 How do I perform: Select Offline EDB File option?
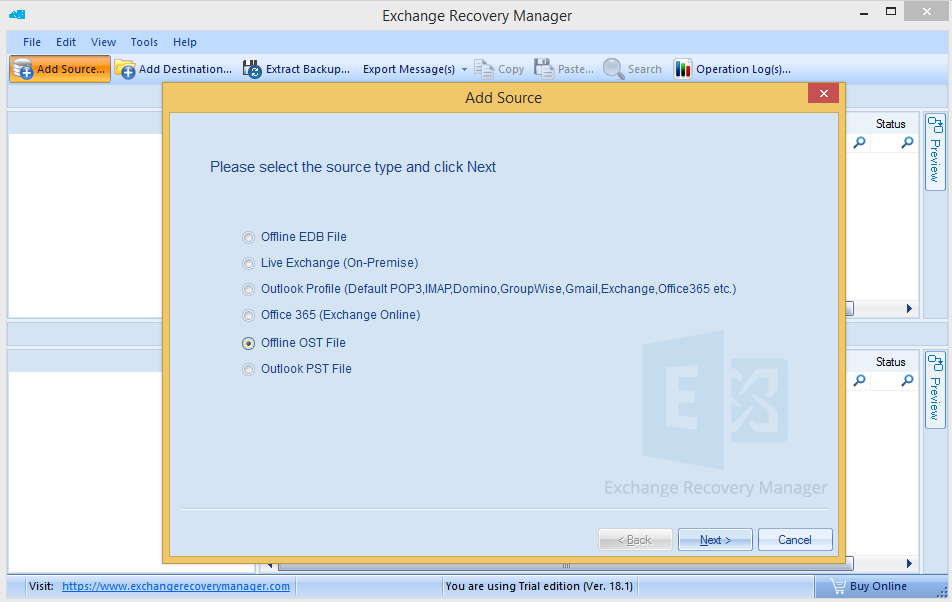[295, 237]
